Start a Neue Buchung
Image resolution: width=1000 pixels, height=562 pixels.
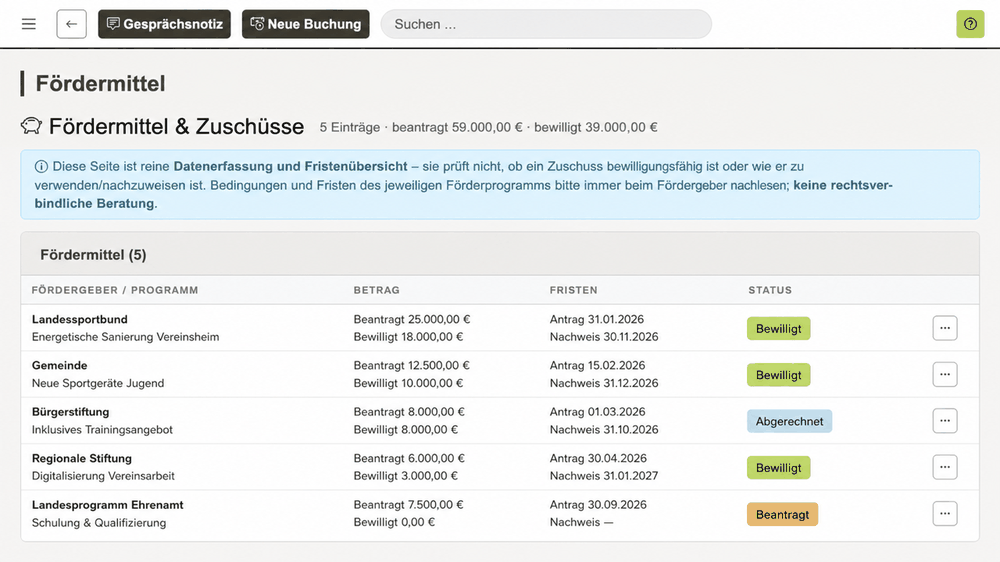(305, 24)
